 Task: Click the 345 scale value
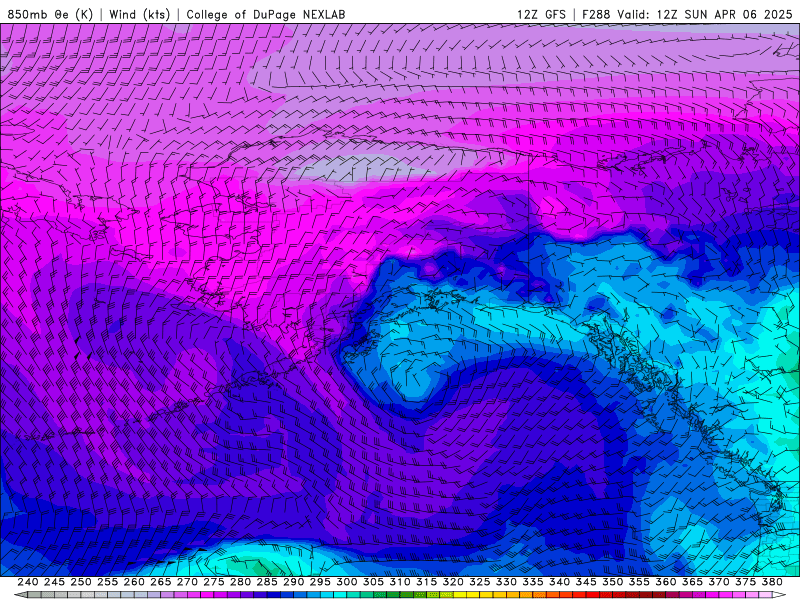586,582
